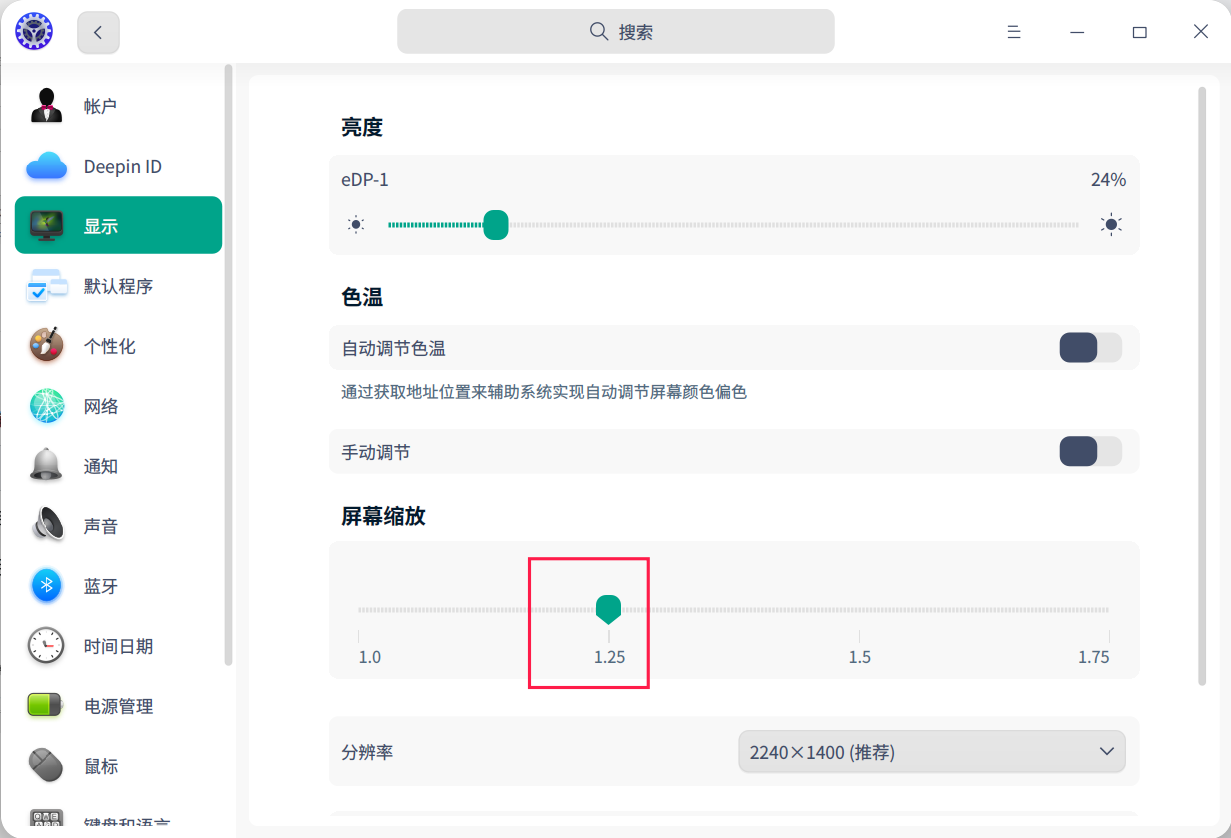The image size is (1231, 838).
Task: Set screen scale to 1.75
Action: pyautogui.click(x=1094, y=657)
